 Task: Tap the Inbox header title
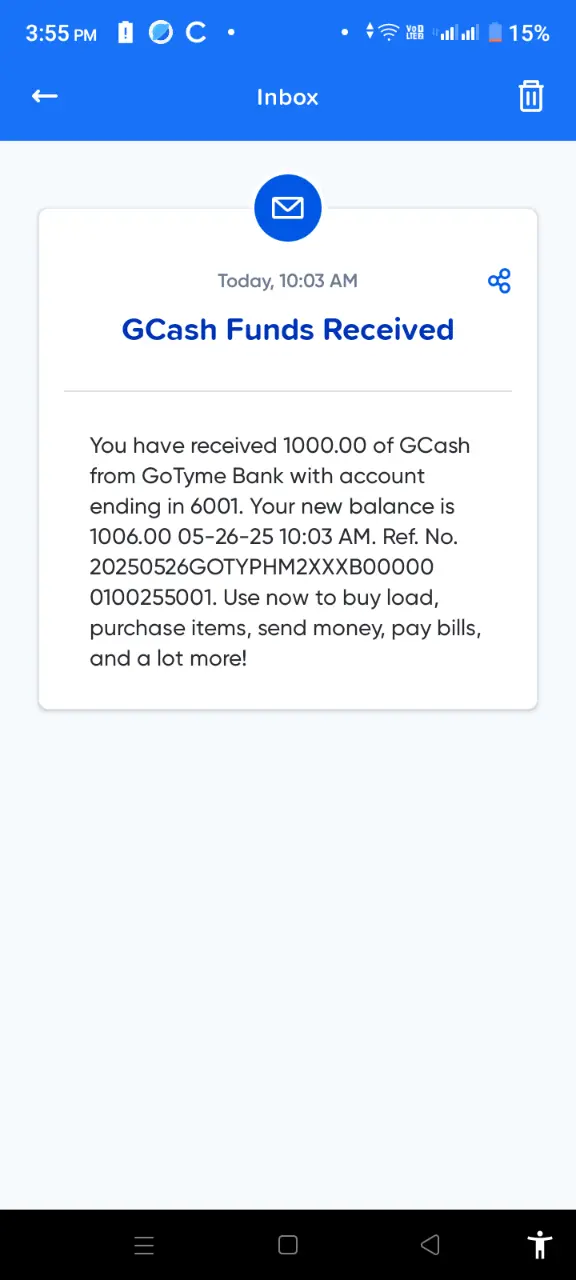[x=288, y=97]
